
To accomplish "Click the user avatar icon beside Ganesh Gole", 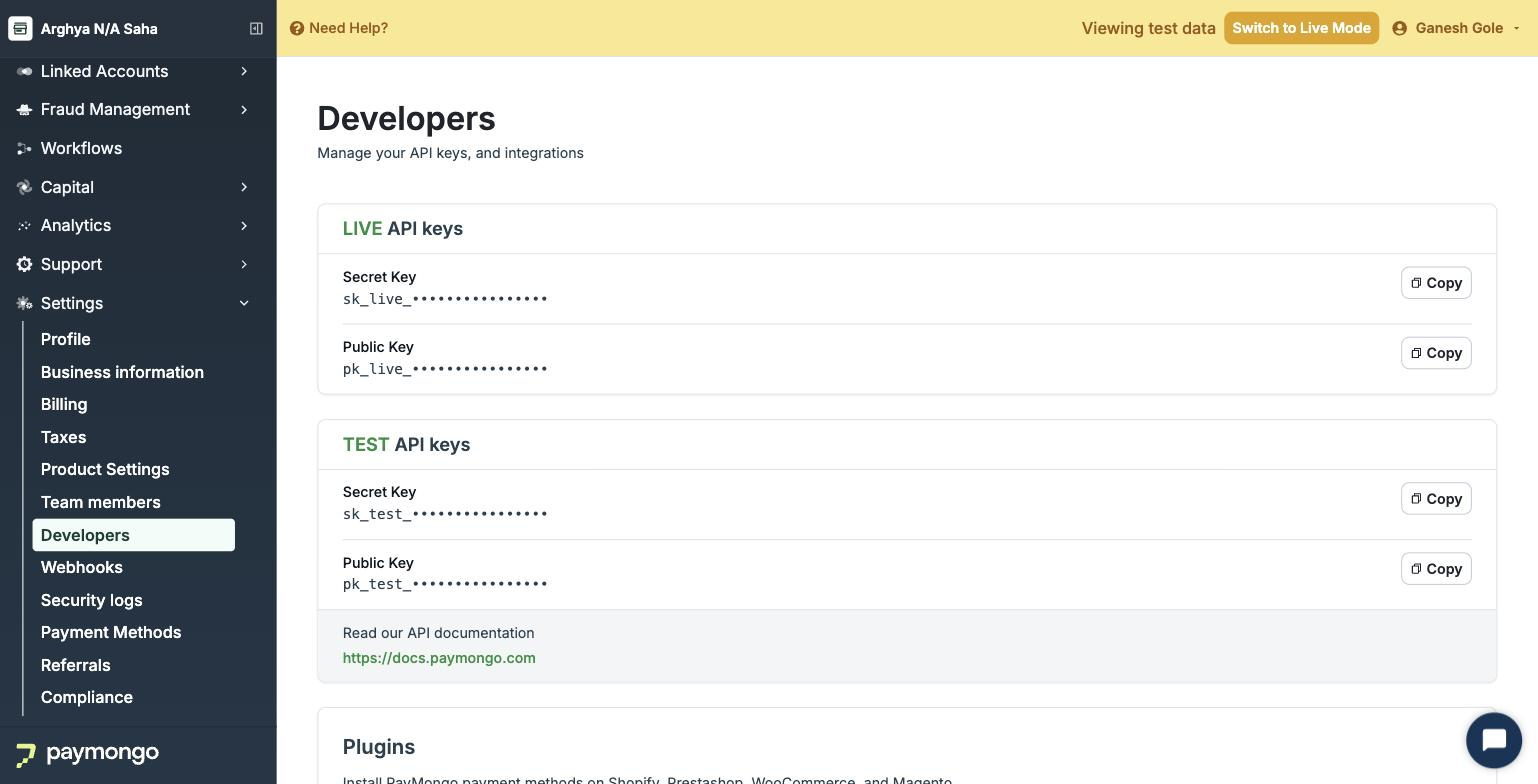I will point(1400,28).
